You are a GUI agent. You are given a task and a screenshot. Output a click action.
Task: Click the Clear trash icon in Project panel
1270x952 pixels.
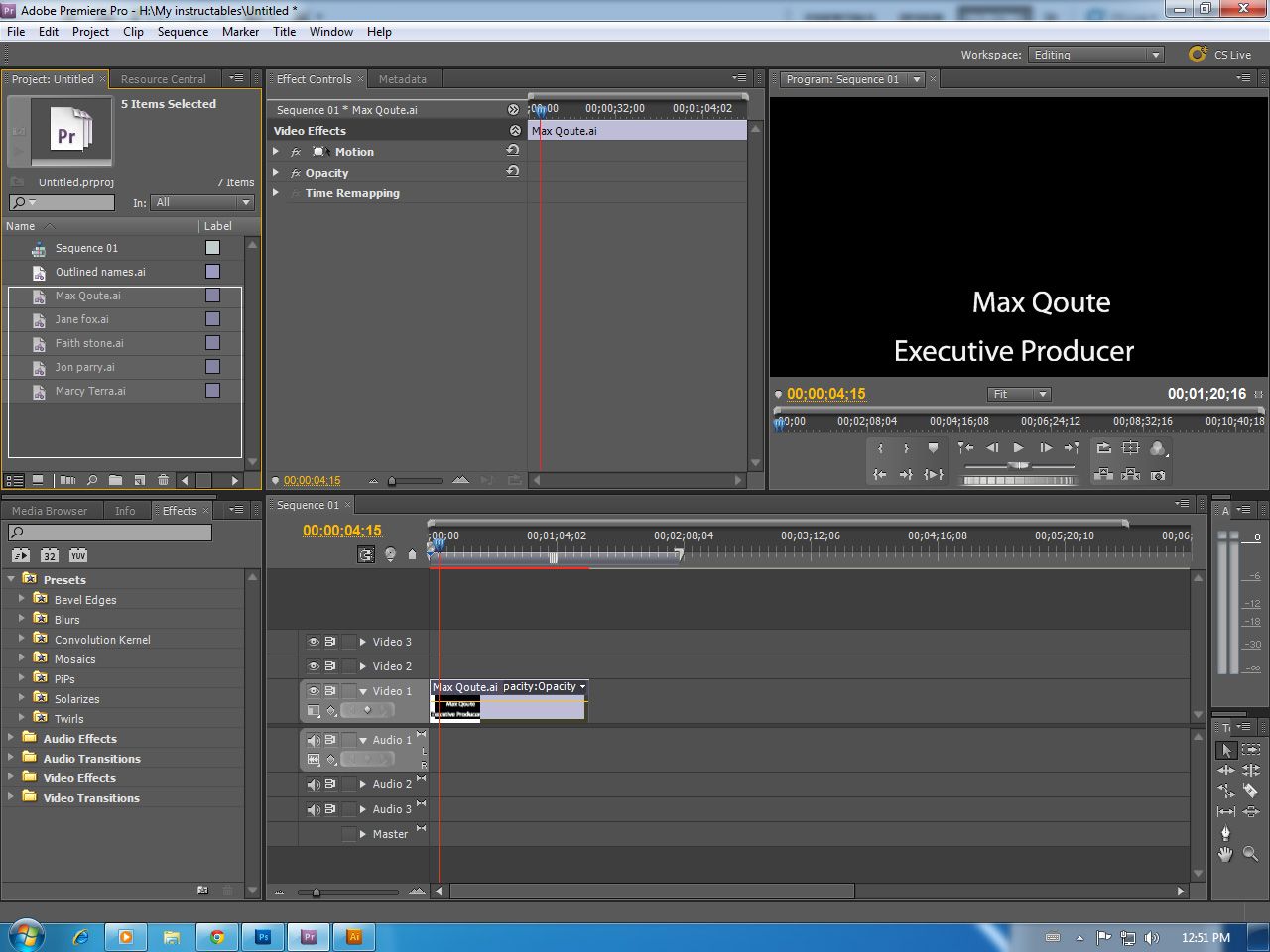(x=164, y=480)
